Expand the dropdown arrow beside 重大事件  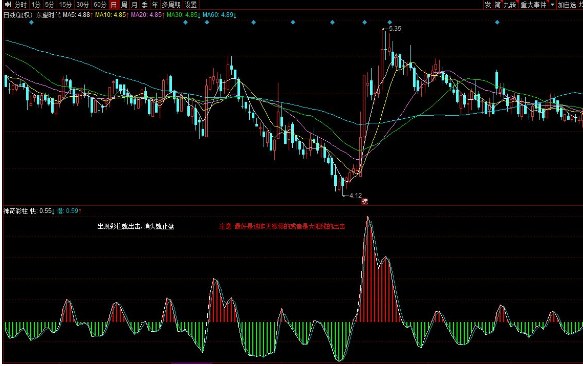pyautogui.click(x=552, y=4)
